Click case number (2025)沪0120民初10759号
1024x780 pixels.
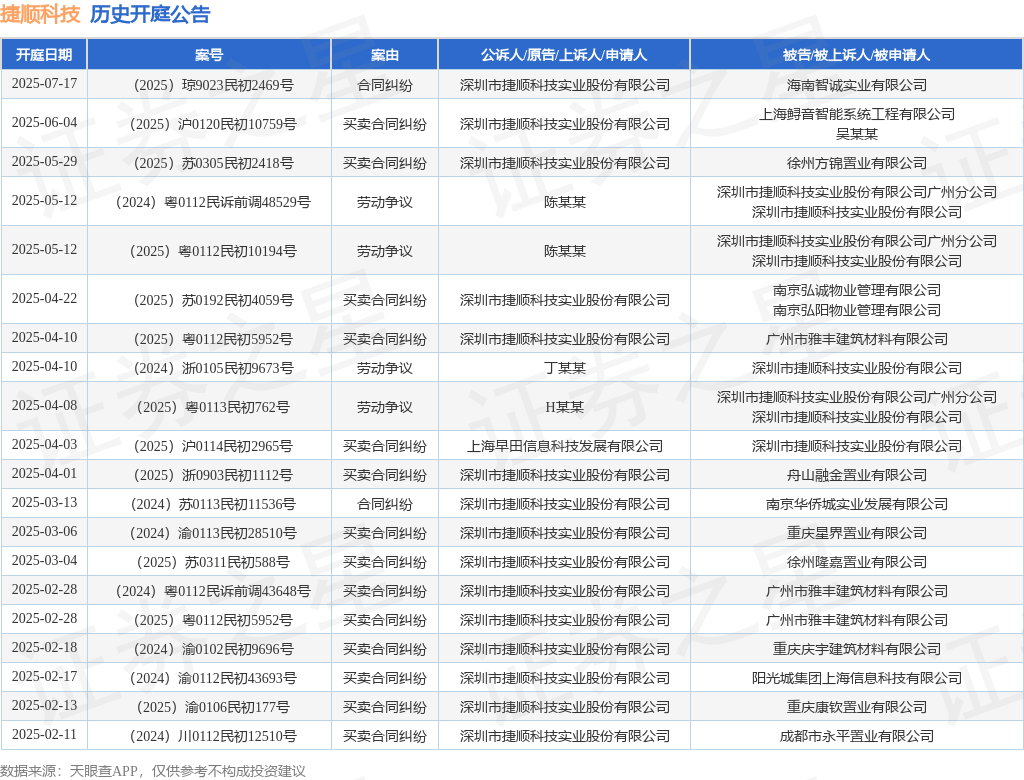coord(213,124)
